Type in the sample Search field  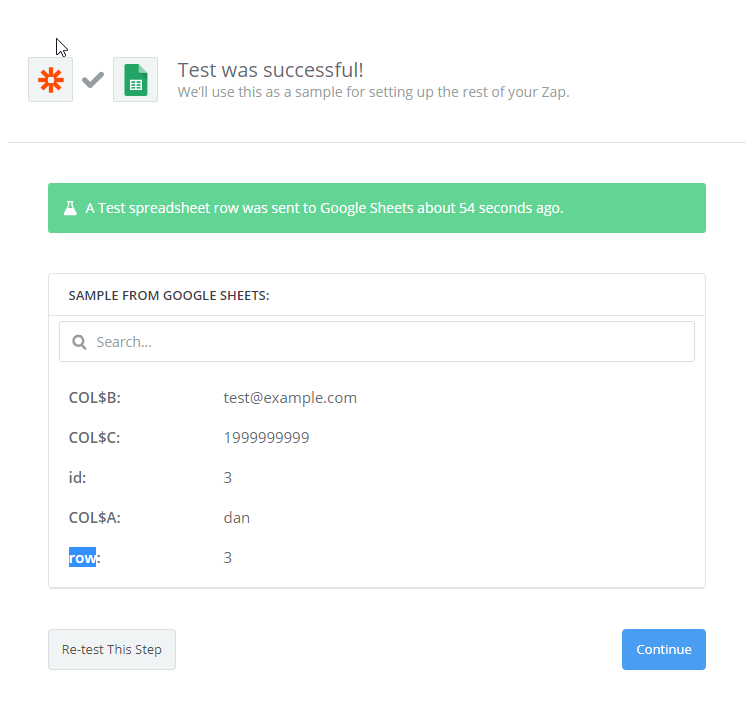(x=390, y=342)
